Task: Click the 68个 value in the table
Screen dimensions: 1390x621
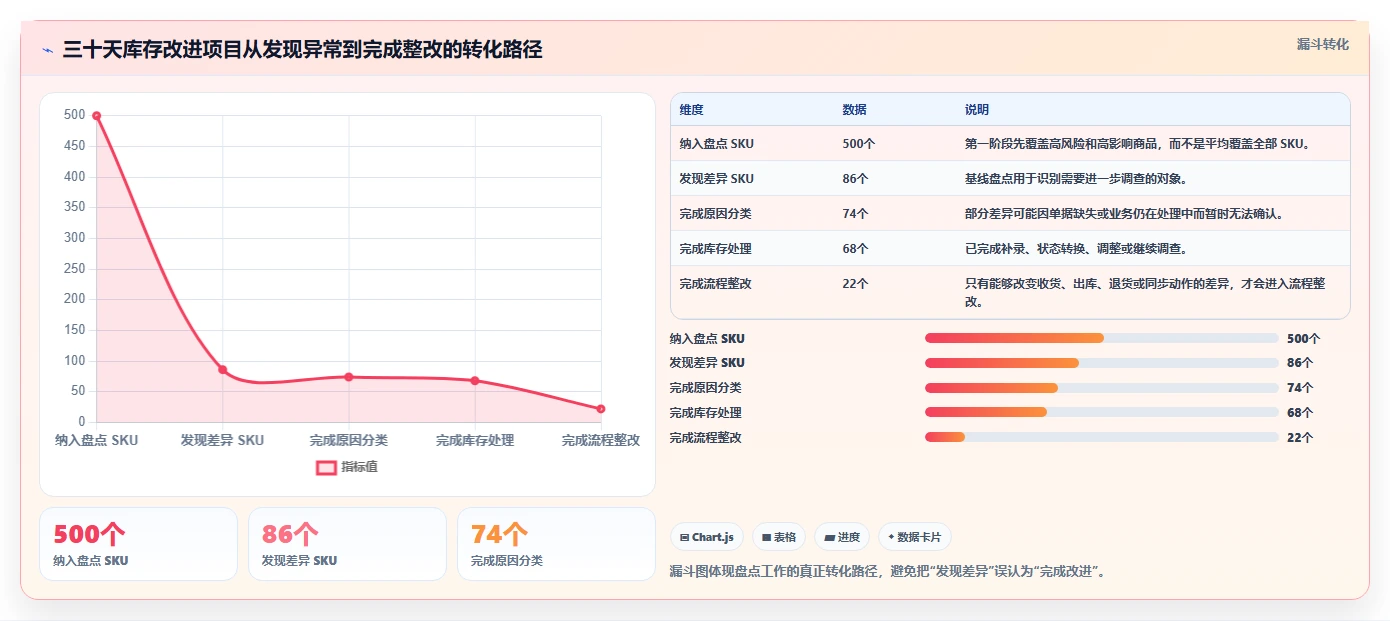Action: click(x=855, y=249)
